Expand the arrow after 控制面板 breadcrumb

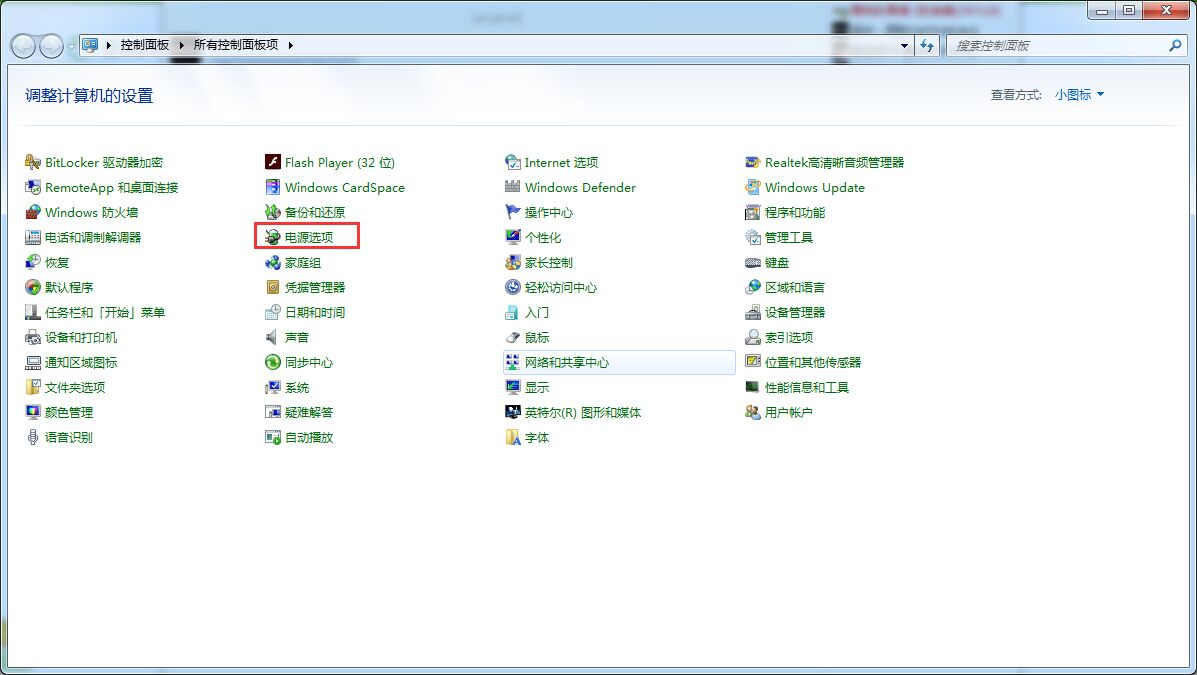tap(182, 45)
